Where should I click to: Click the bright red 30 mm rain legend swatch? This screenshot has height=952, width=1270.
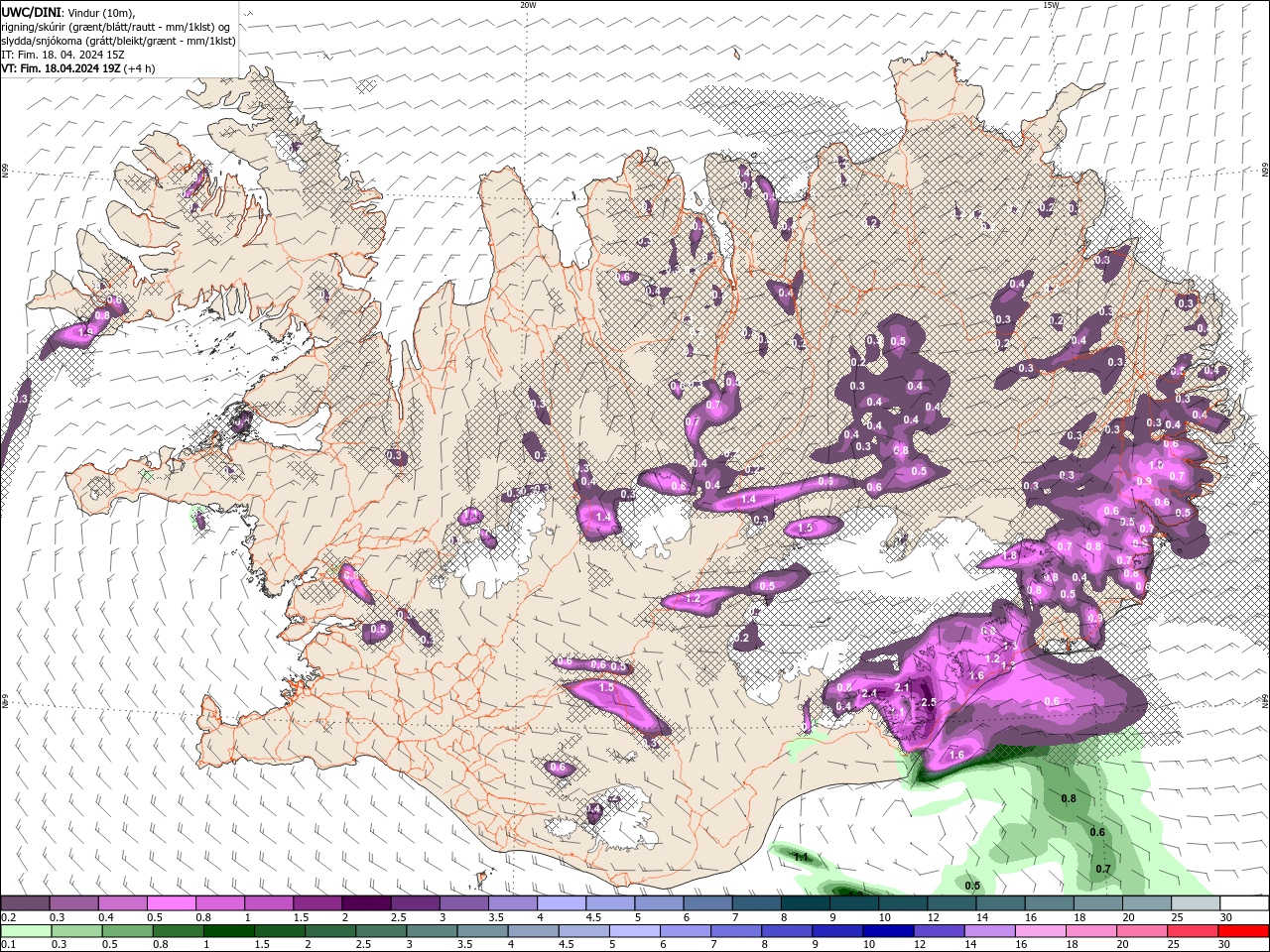click(x=1244, y=931)
